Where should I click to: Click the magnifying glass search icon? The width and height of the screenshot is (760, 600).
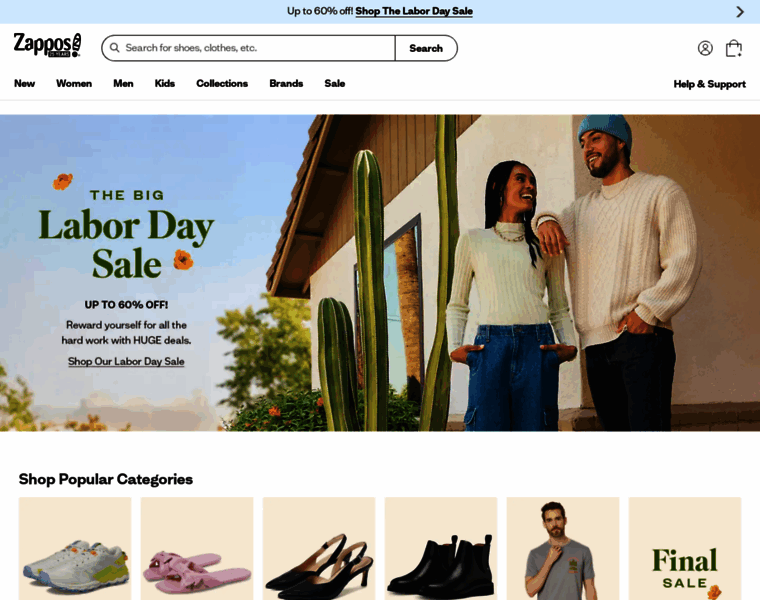tap(114, 47)
